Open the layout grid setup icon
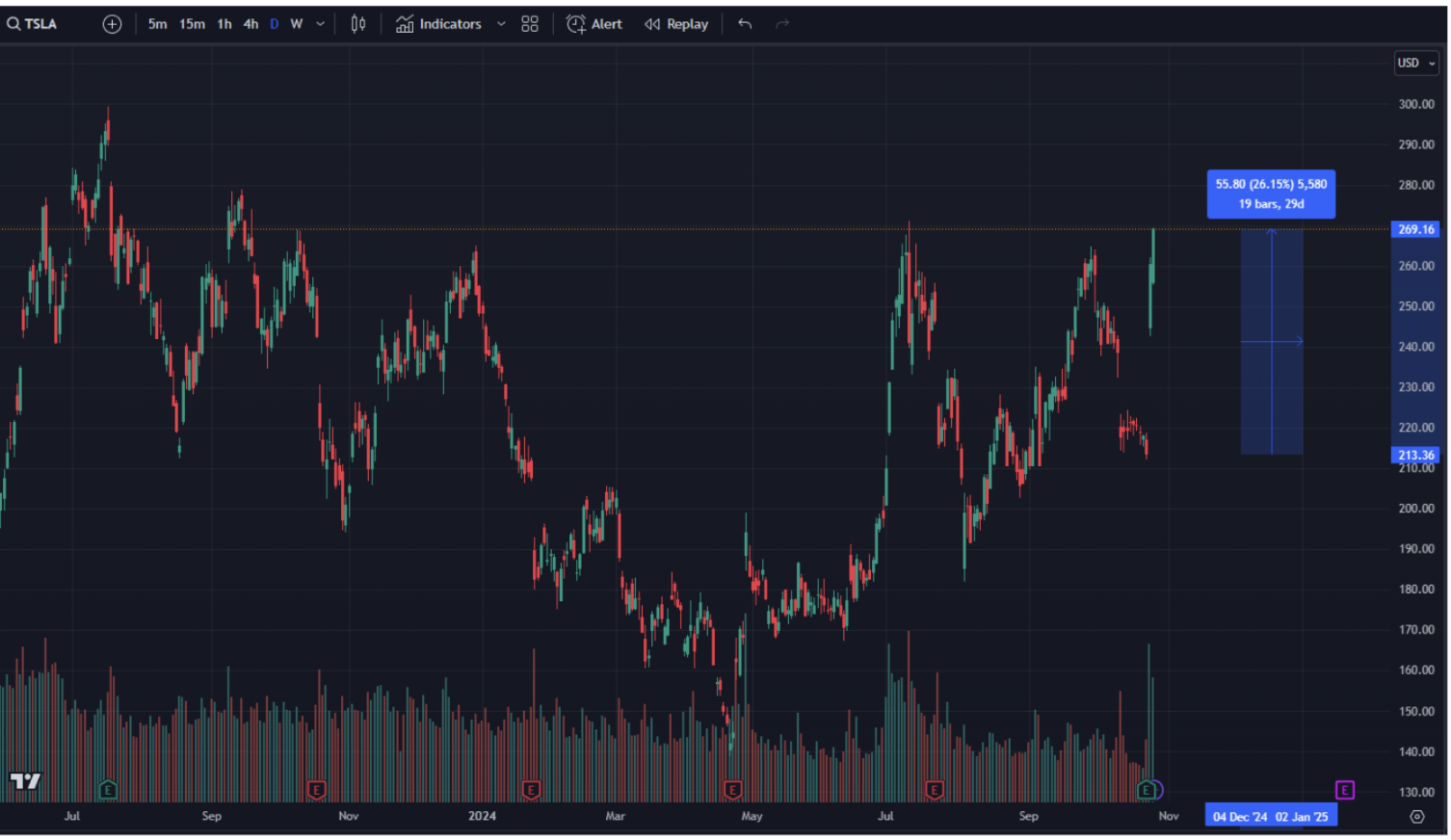This screenshot has width=1451, height=840. coord(530,24)
